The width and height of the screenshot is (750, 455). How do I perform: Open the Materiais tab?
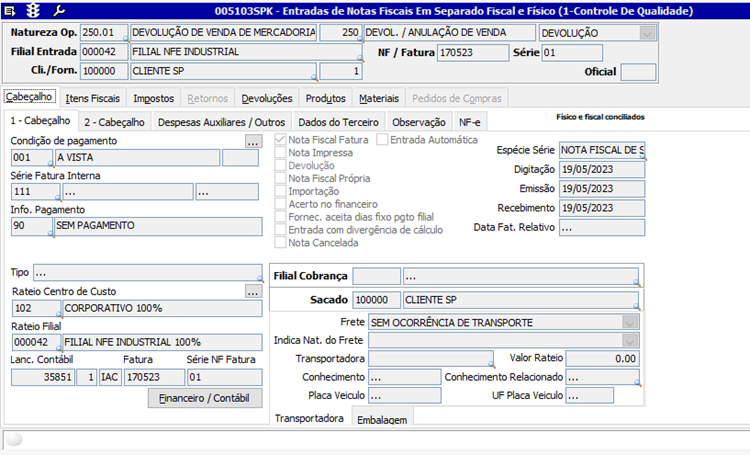pos(379,99)
